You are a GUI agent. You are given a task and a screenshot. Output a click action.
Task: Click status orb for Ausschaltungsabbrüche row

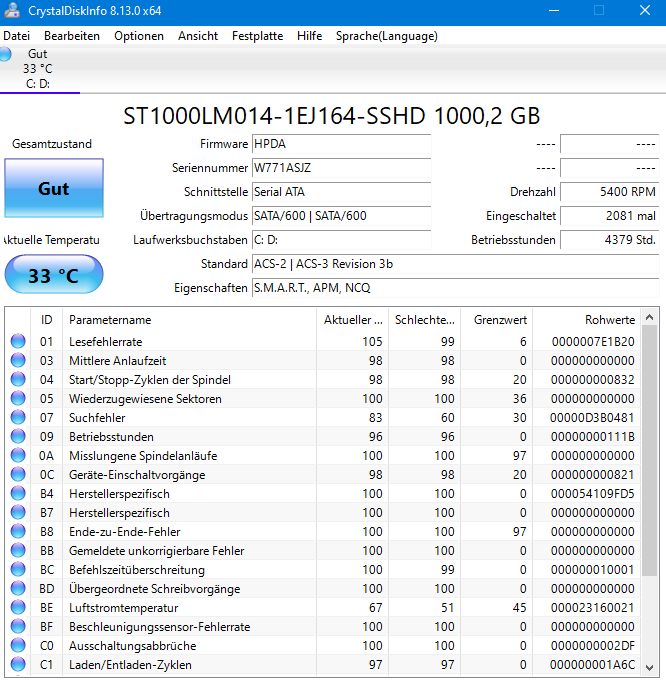point(18,646)
